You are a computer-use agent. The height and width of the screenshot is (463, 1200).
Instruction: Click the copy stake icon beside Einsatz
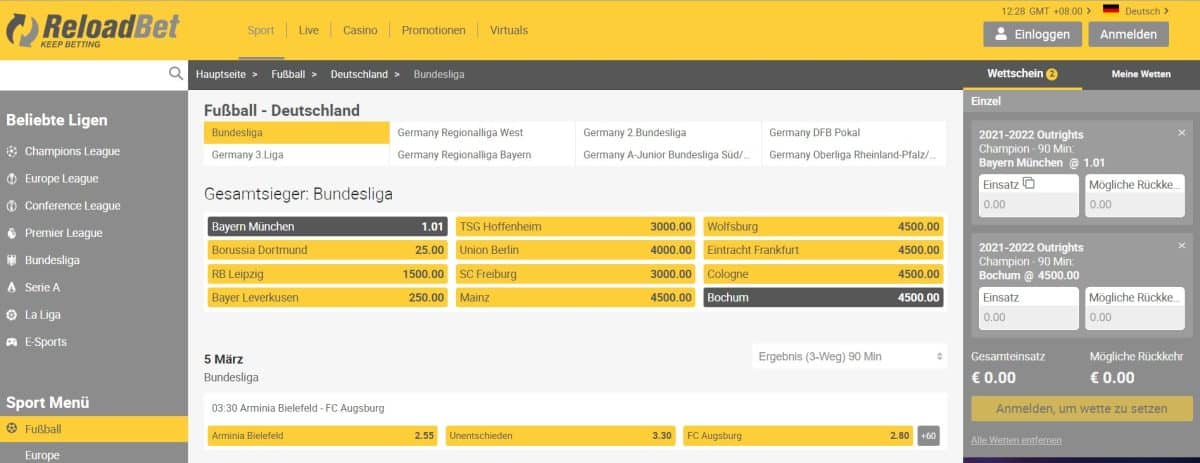(x=1029, y=183)
